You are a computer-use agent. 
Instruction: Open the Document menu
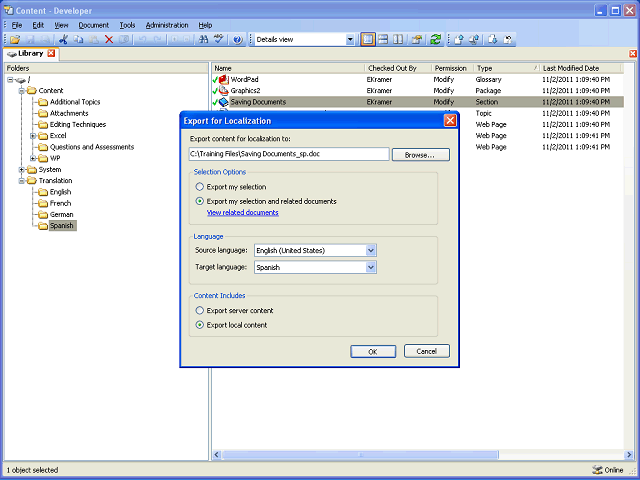93,25
